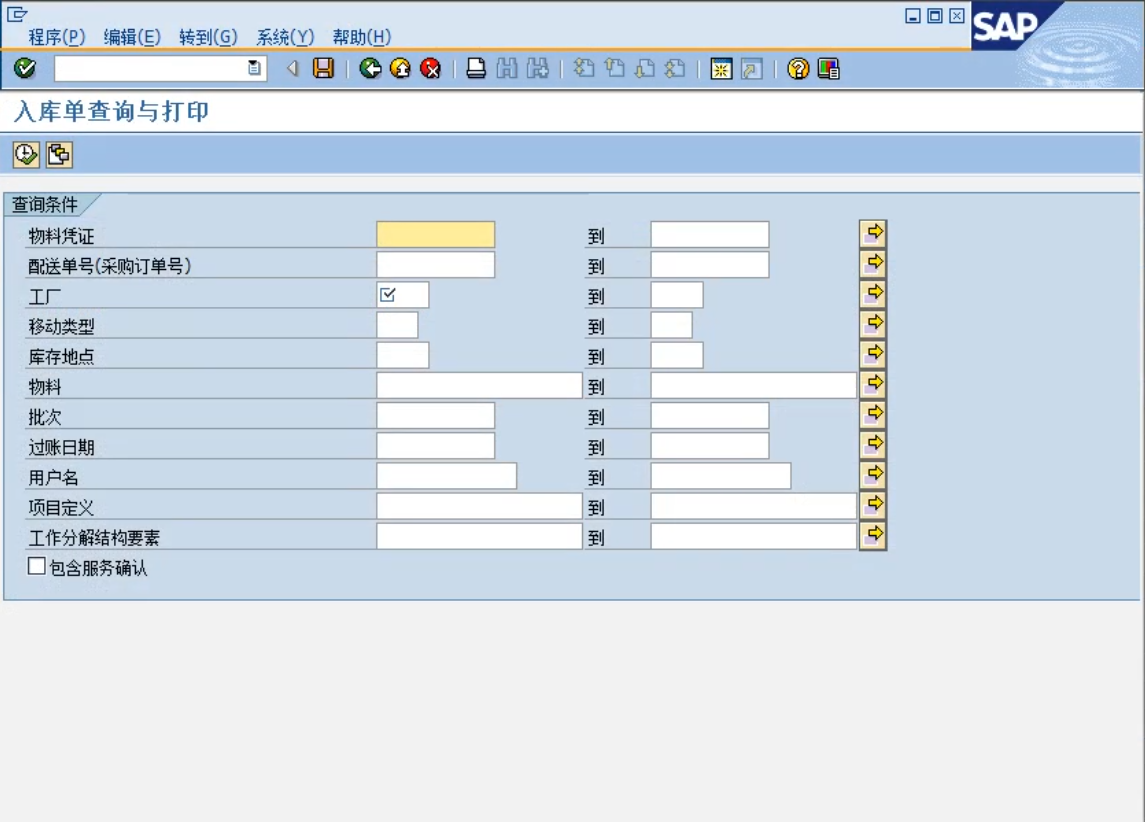This screenshot has height=822, width=1145.
Task: Click the green Back arrow icon
Action: [370, 68]
